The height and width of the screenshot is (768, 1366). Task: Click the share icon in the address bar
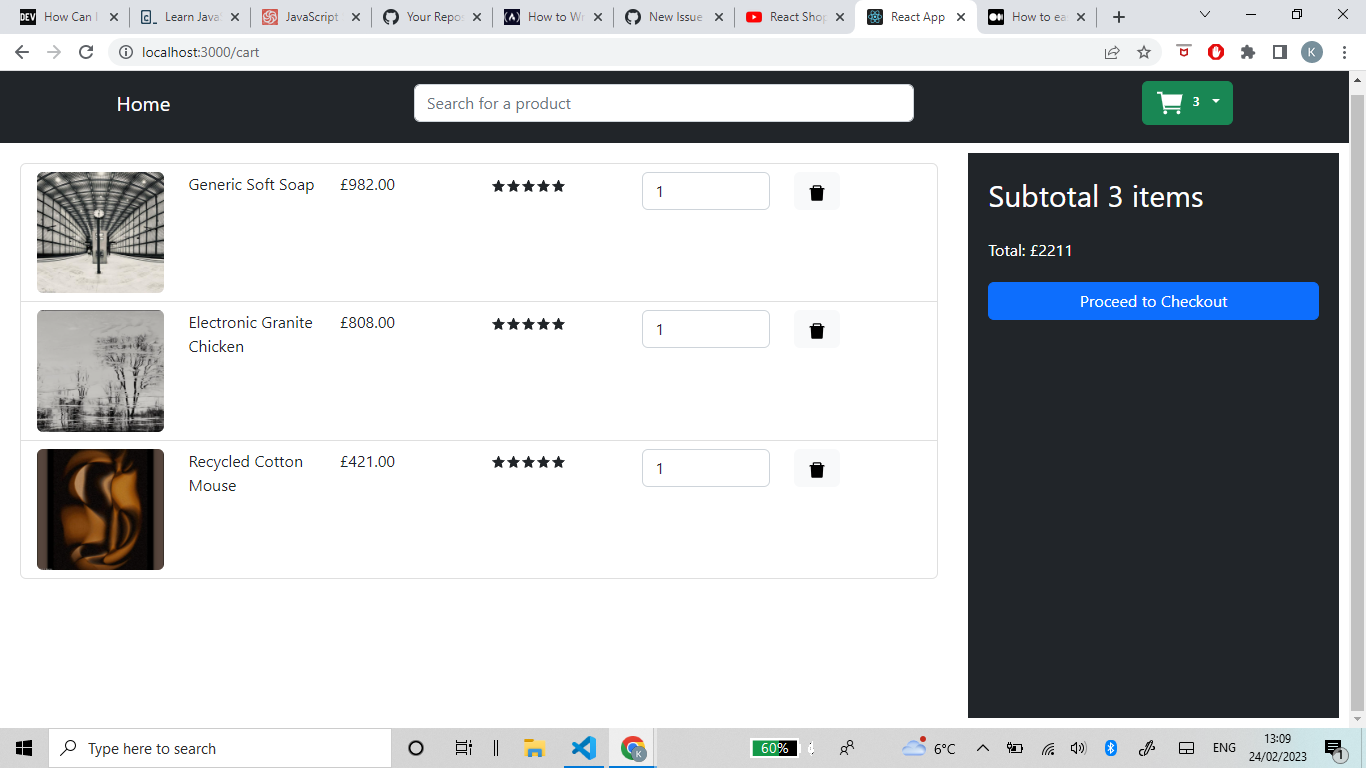[x=1112, y=52]
